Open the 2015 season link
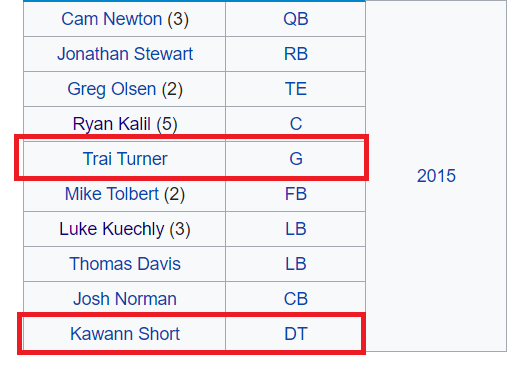Image resolution: width=522 pixels, height=368 pixels. tap(436, 176)
